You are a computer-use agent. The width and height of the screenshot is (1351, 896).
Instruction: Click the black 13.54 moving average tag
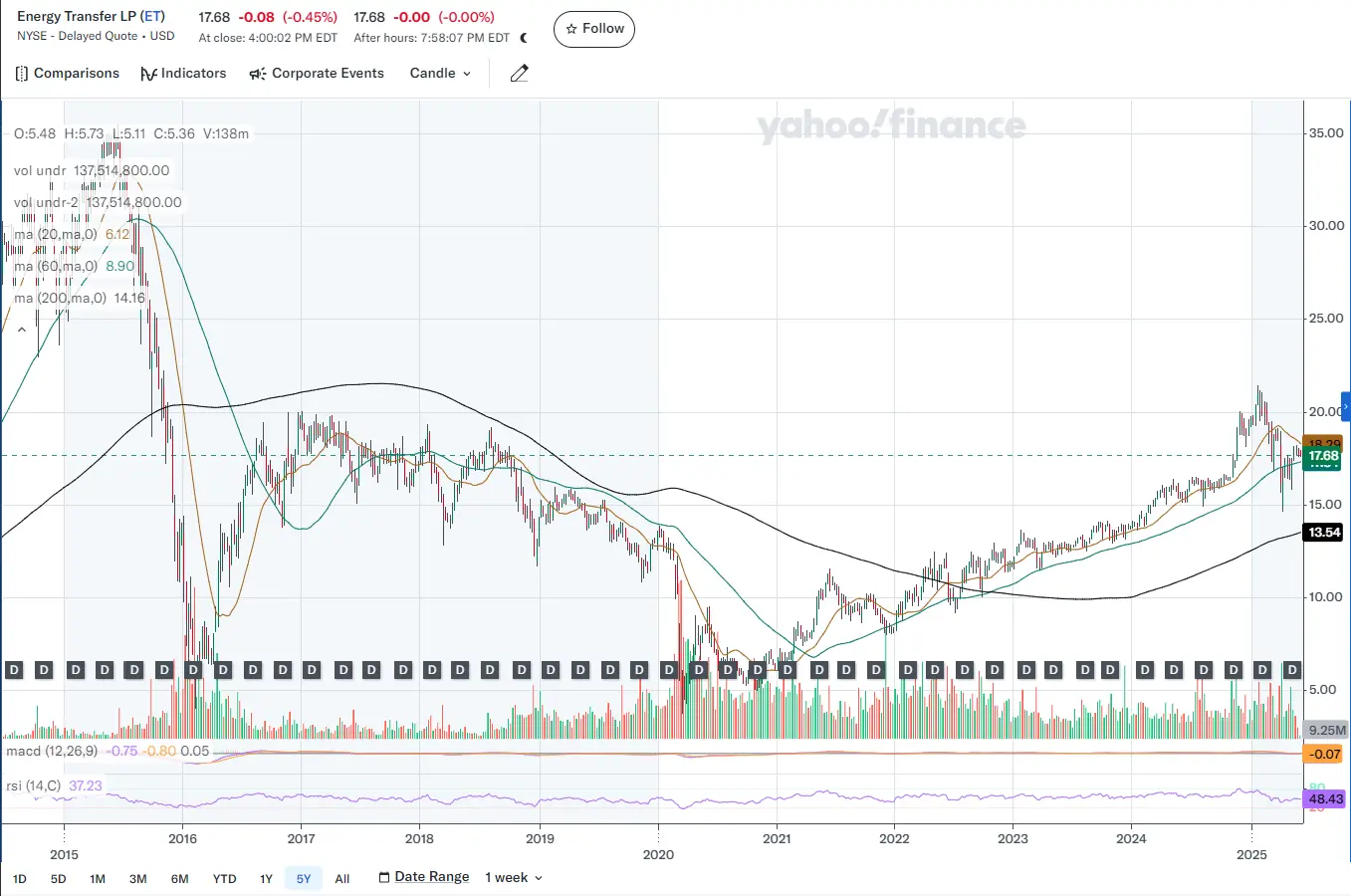pos(1323,533)
